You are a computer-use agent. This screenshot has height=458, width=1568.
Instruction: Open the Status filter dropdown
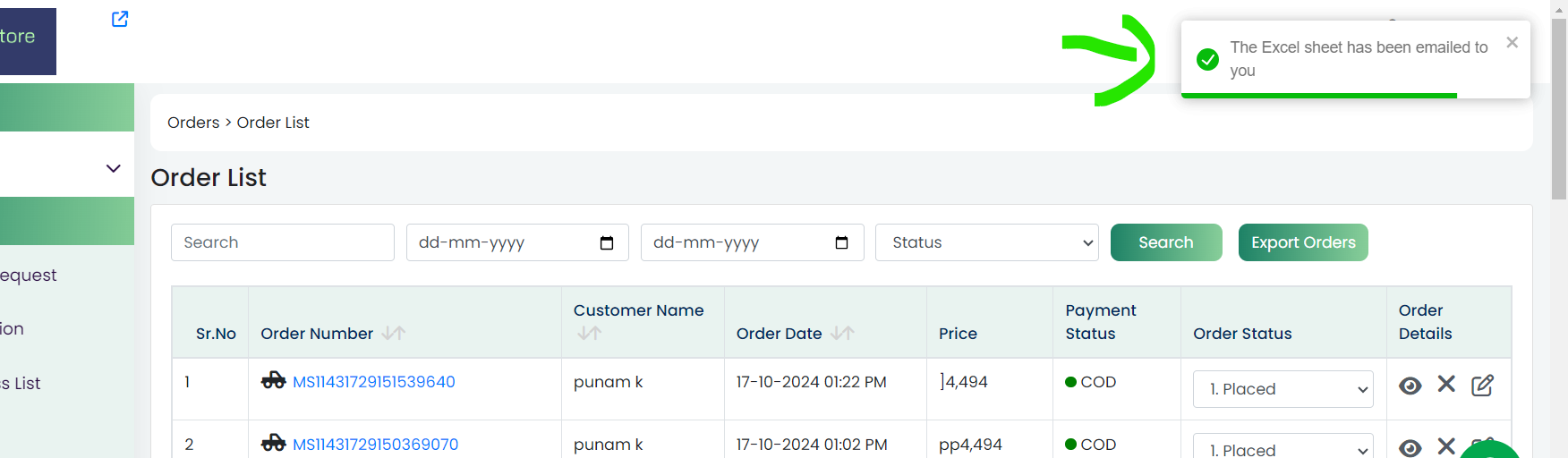click(x=987, y=242)
